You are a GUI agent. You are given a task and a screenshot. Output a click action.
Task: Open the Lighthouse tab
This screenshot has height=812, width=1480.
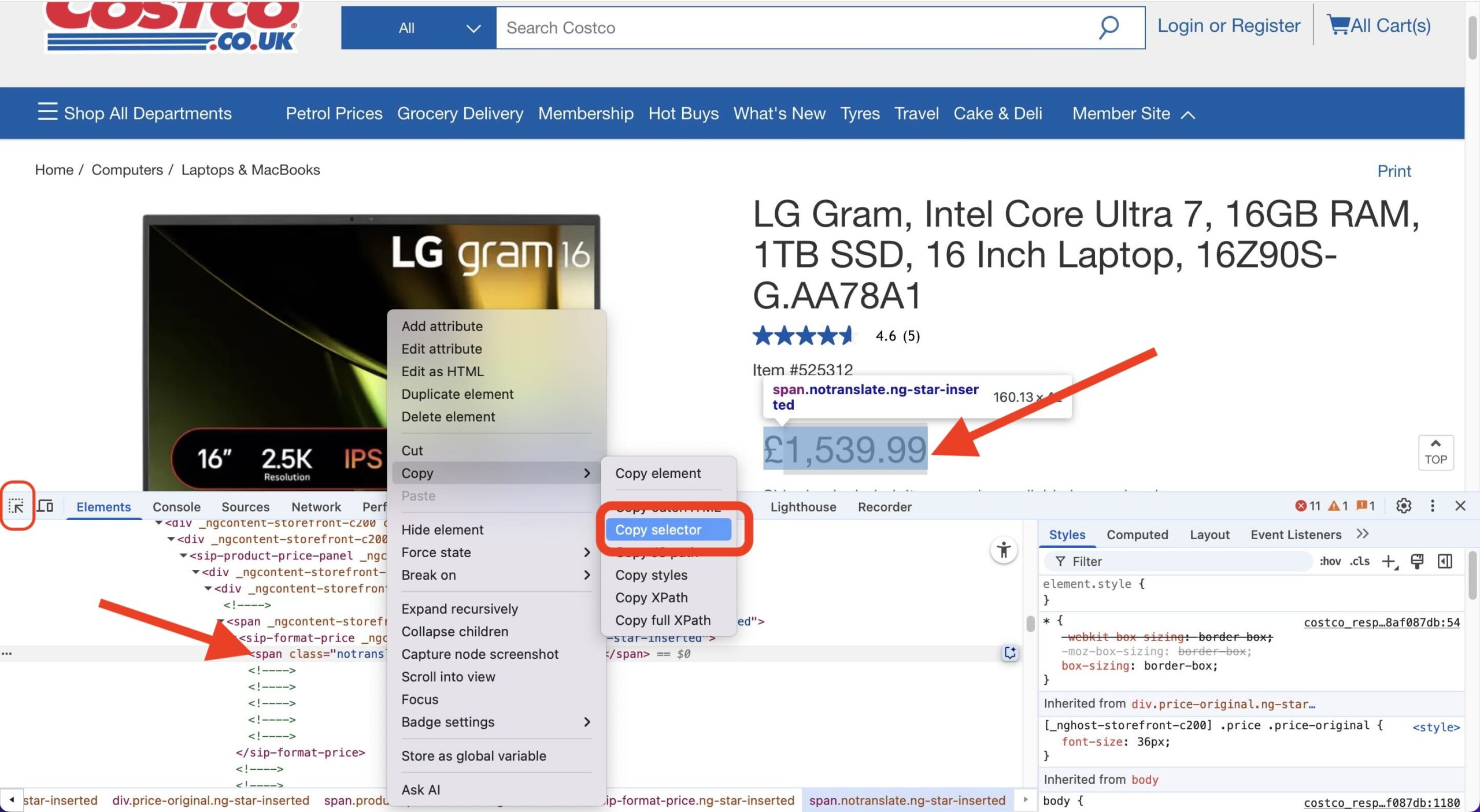803,507
